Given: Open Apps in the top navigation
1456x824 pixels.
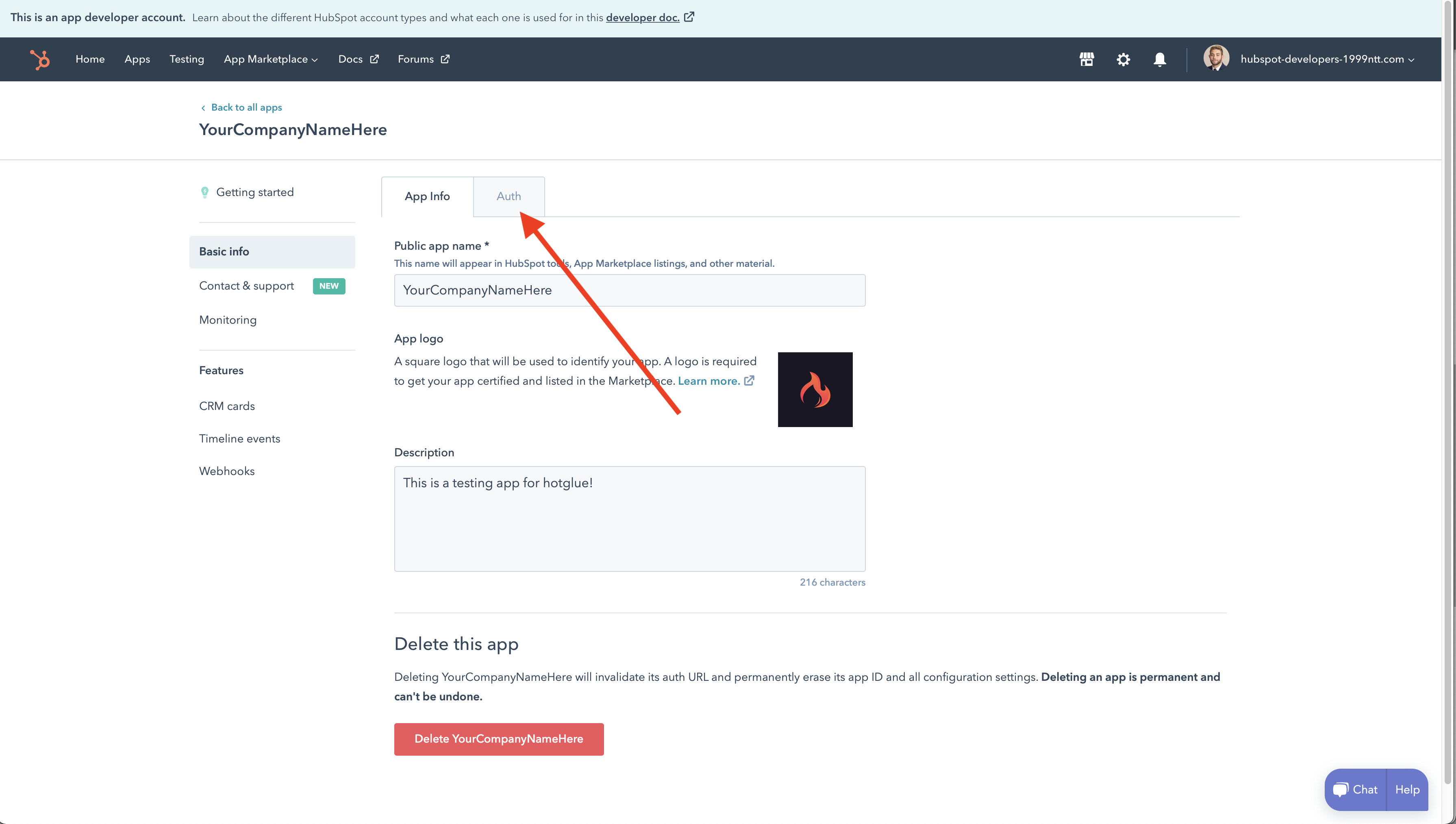Looking at the screenshot, I should pos(137,59).
